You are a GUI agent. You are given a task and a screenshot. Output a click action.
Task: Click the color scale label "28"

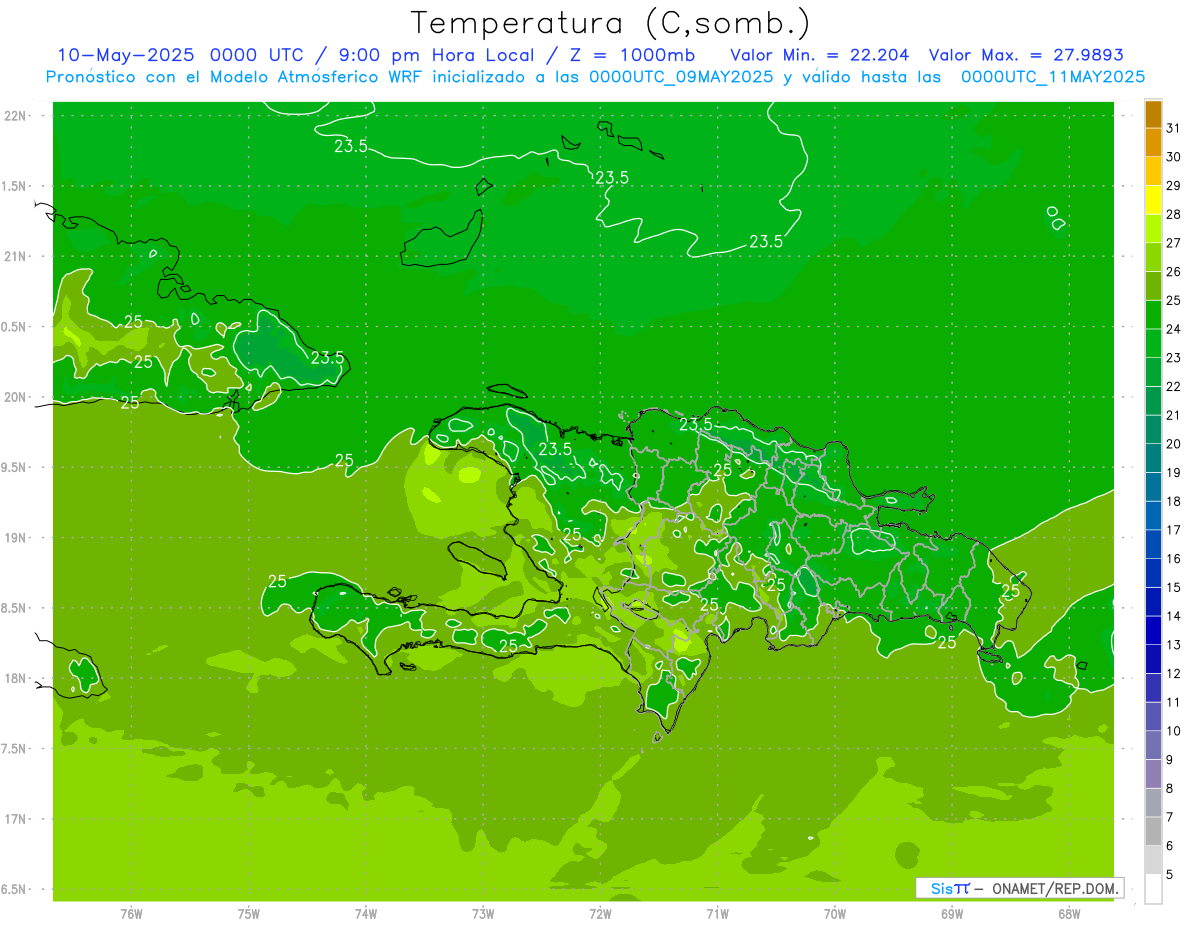tap(1173, 214)
